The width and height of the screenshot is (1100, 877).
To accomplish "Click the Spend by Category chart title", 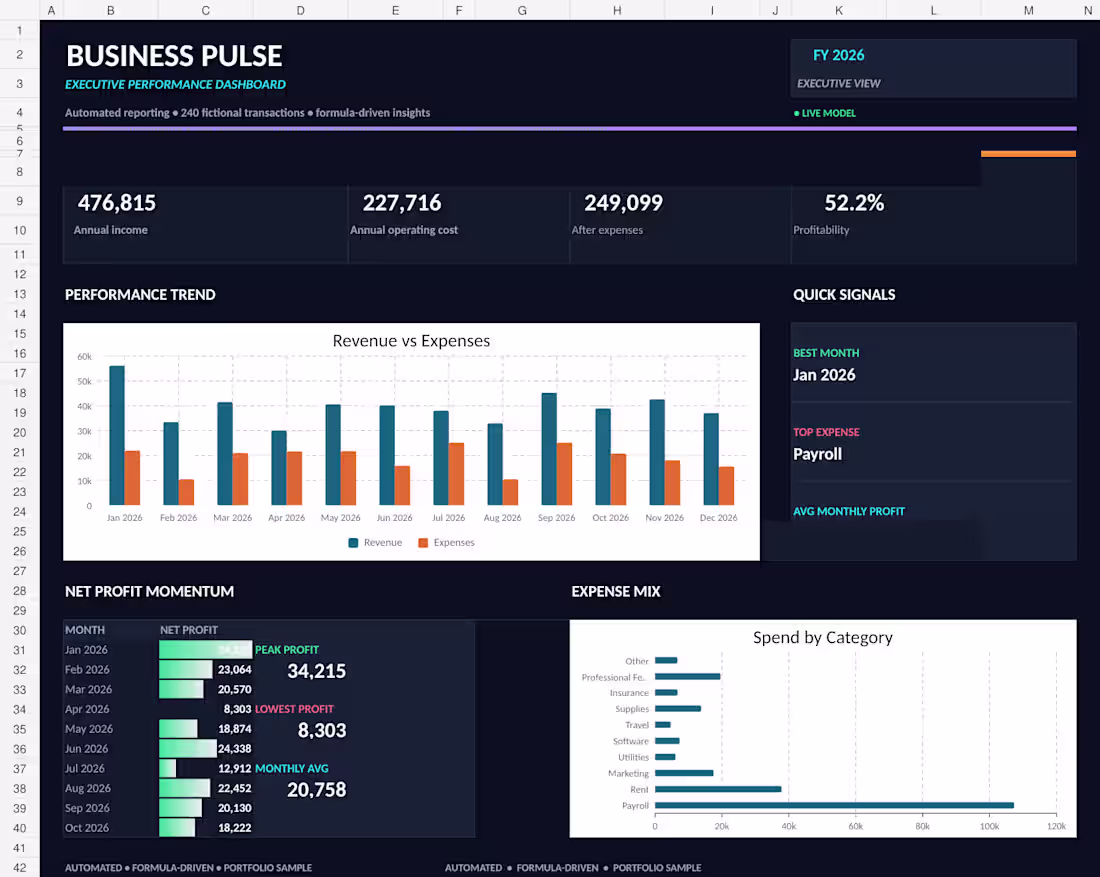I will tap(822, 638).
